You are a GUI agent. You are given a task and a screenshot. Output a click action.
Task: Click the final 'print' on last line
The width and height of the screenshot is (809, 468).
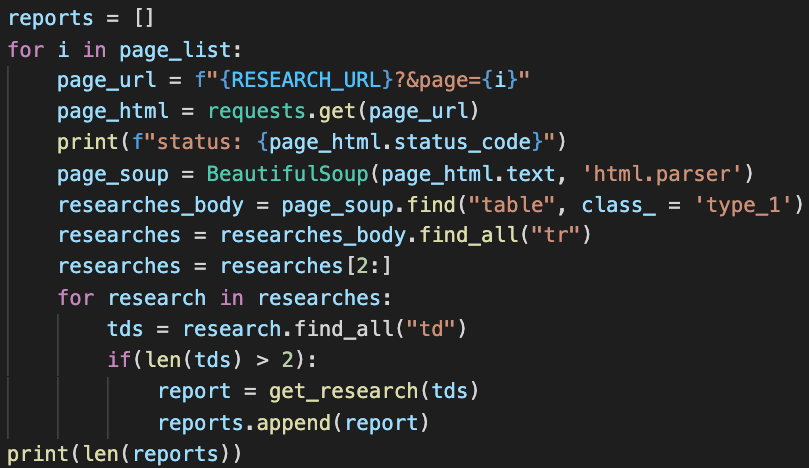(x=38, y=455)
